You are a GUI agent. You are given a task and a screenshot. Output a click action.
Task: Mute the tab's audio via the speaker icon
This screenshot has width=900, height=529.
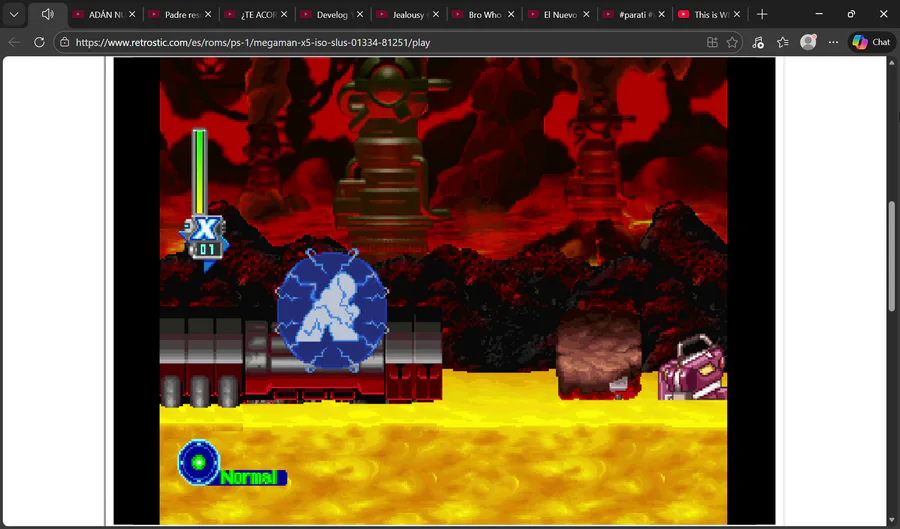[48, 14]
